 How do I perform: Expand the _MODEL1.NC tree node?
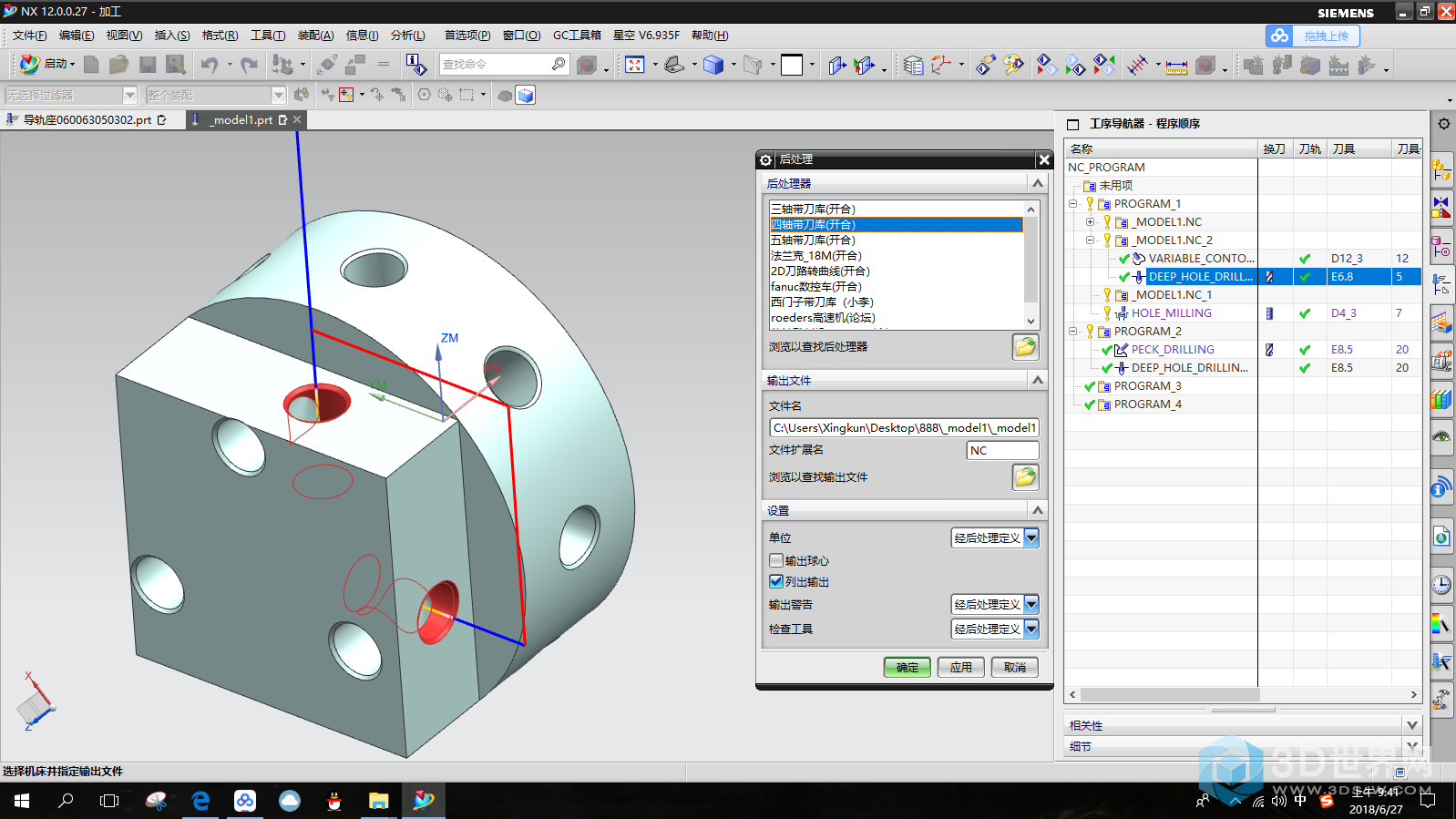(x=1090, y=222)
